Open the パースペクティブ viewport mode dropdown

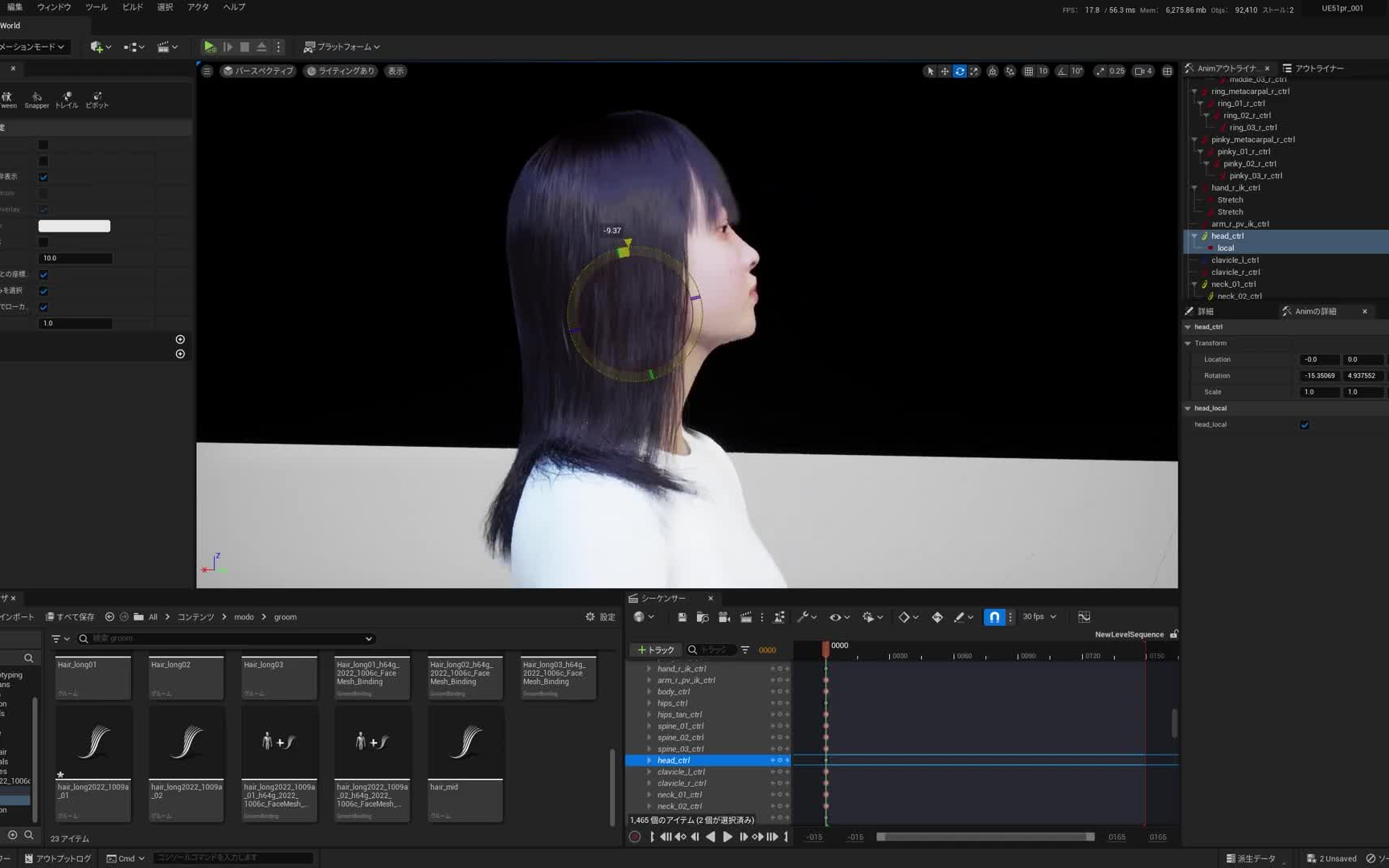pos(257,71)
